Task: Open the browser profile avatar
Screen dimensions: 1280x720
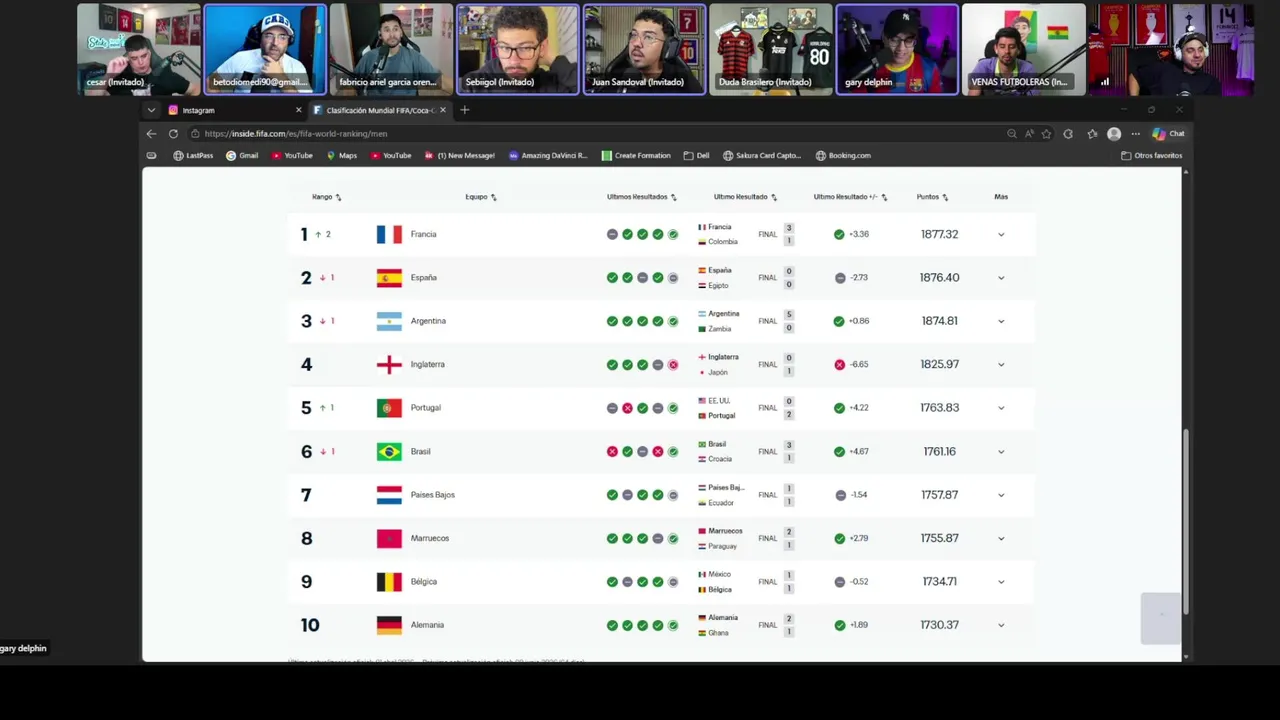Action: 1114,134
